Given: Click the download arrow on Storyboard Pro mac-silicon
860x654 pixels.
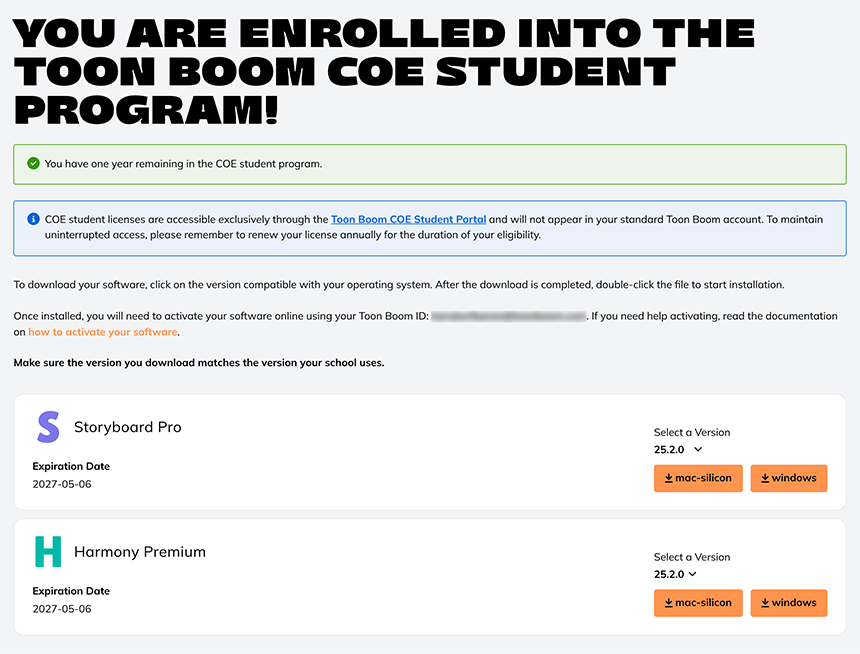Looking at the screenshot, I should (669, 478).
